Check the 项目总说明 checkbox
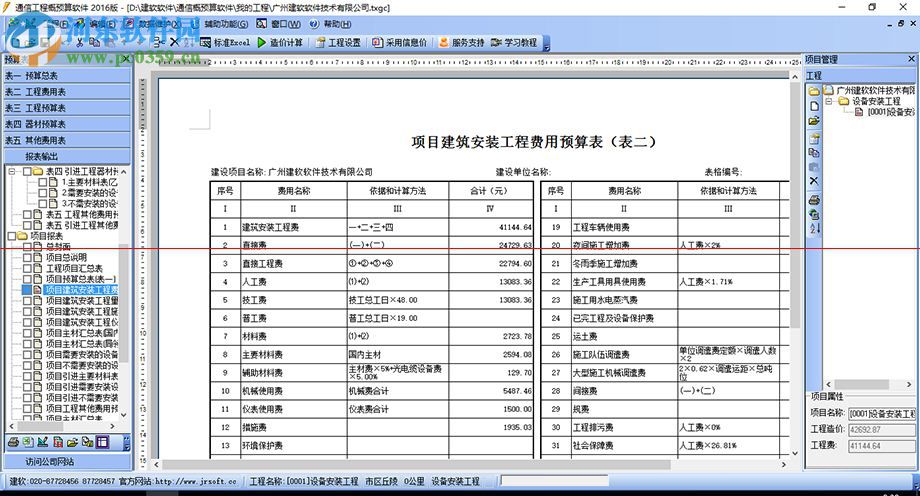The image size is (920, 496). click(x=27, y=258)
